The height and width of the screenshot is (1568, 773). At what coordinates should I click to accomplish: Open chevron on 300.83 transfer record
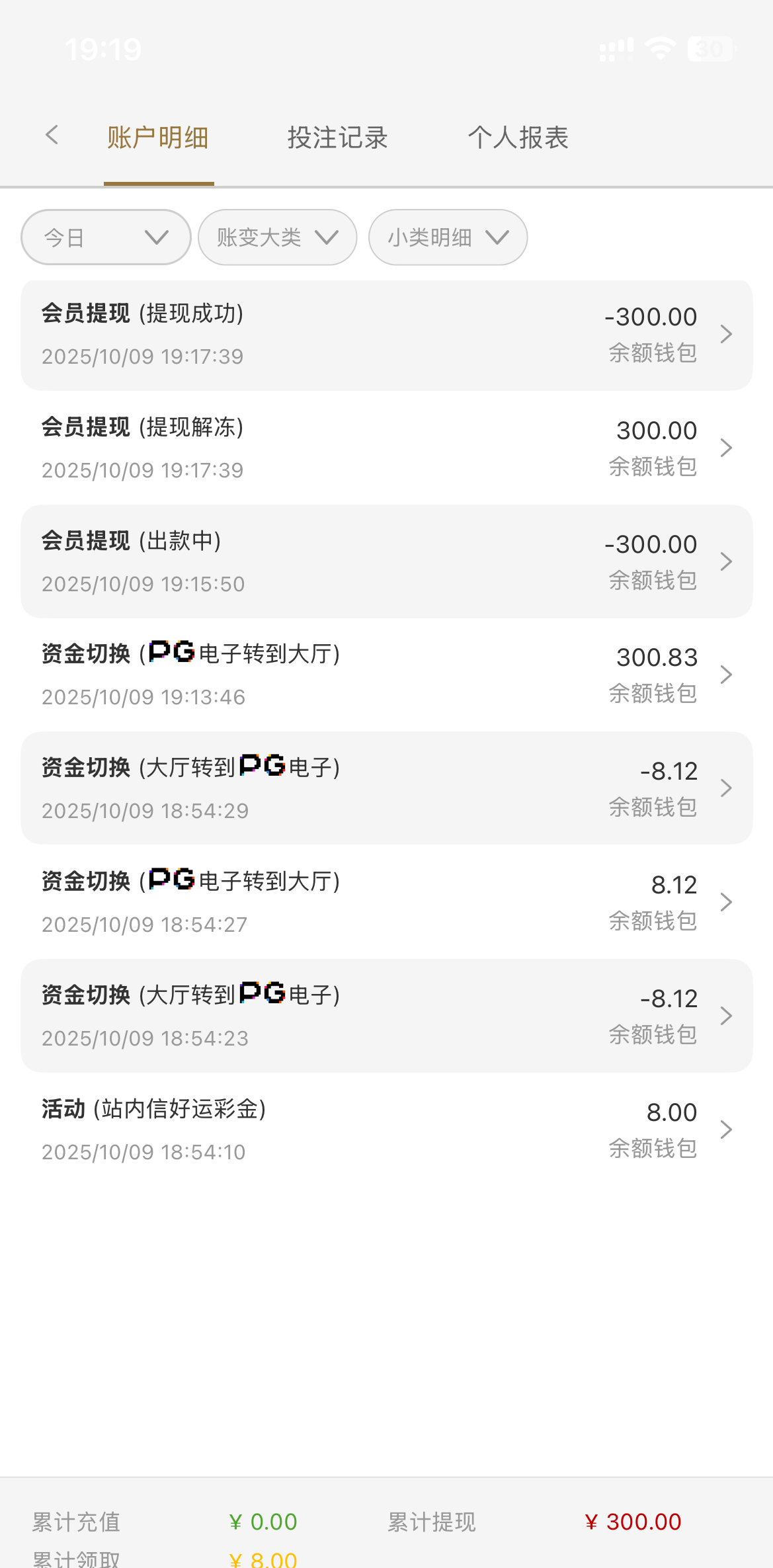726,675
